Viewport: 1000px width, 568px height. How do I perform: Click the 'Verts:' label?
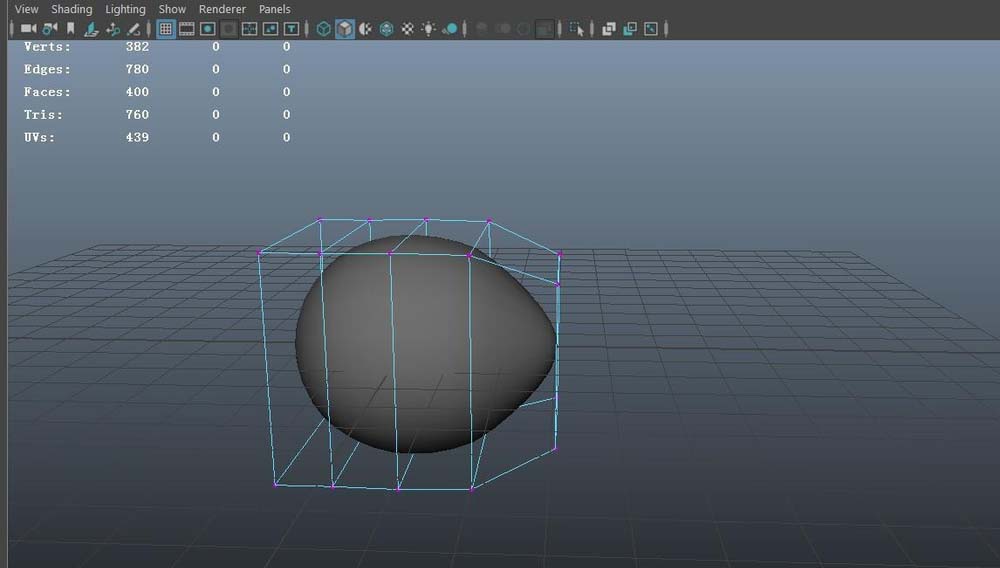tap(47, 47)
